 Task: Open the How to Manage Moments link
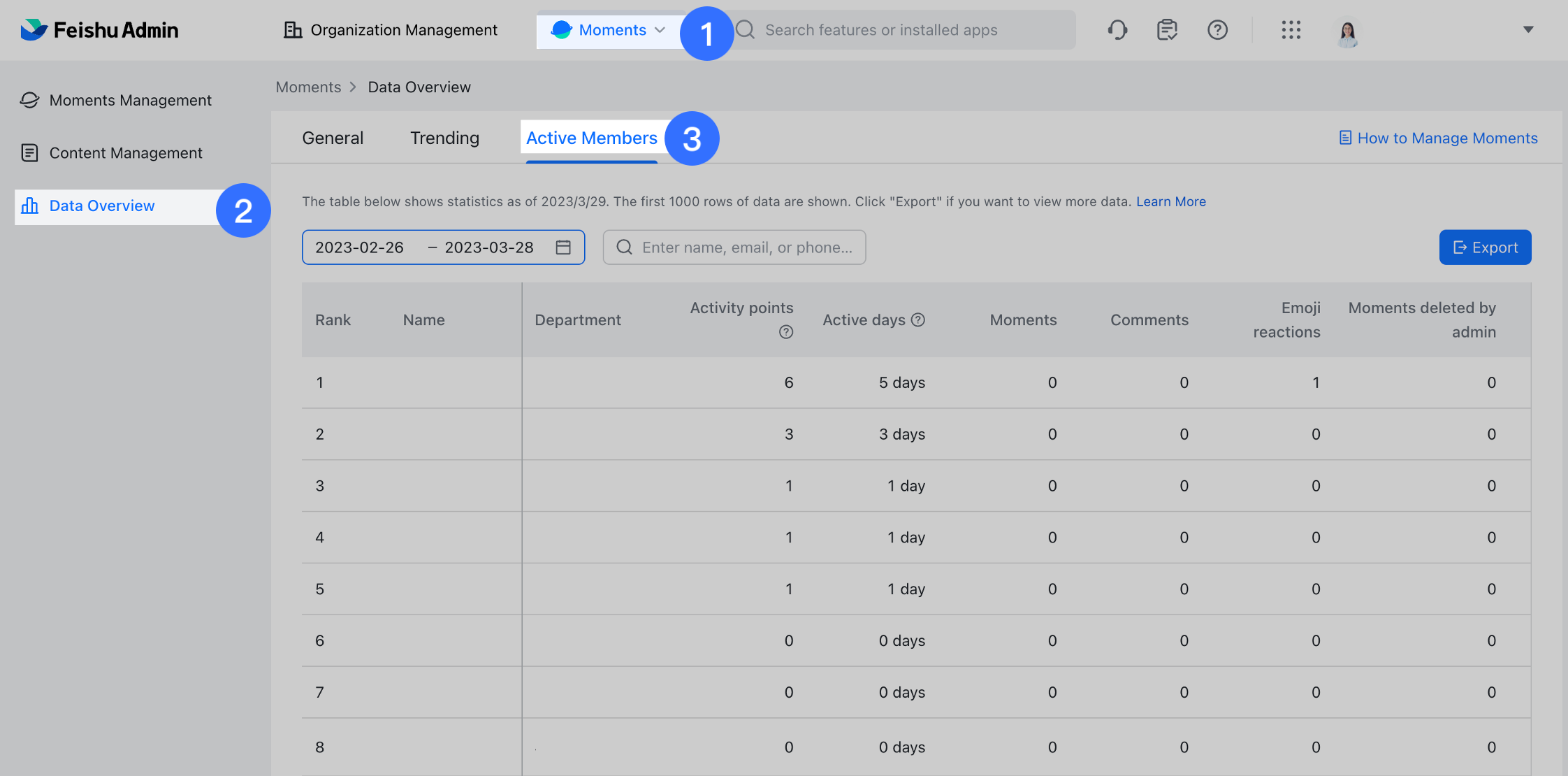(1439, 138)
